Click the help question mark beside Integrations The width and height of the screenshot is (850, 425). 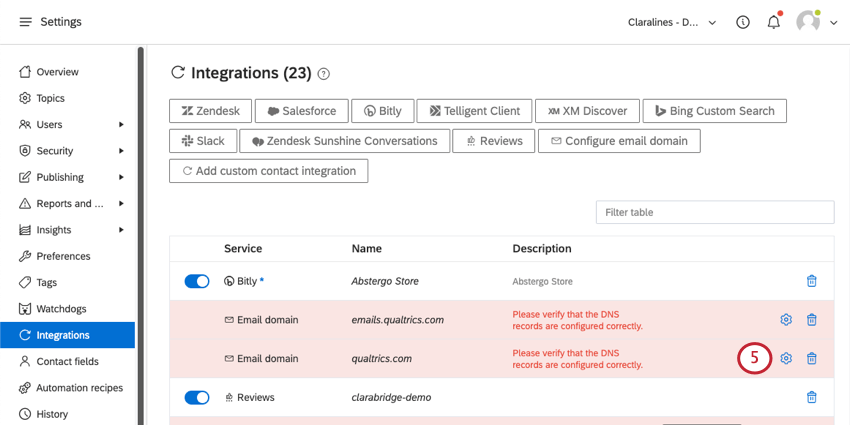[x=323, y=74]
